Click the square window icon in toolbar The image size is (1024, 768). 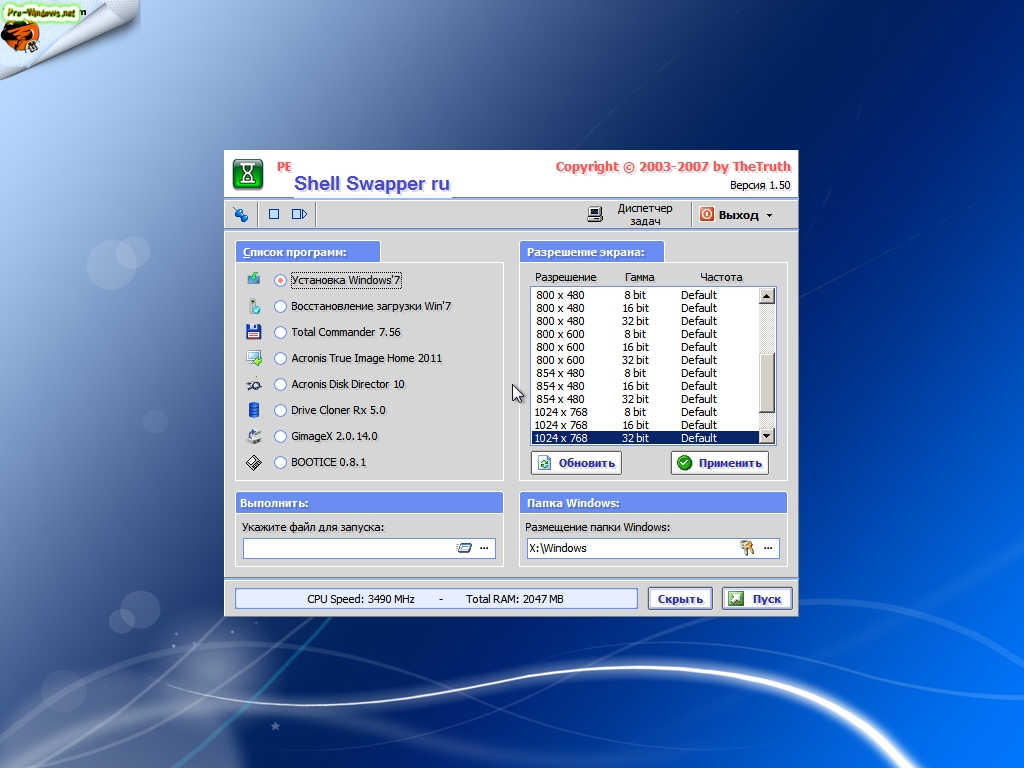(273, 214)
